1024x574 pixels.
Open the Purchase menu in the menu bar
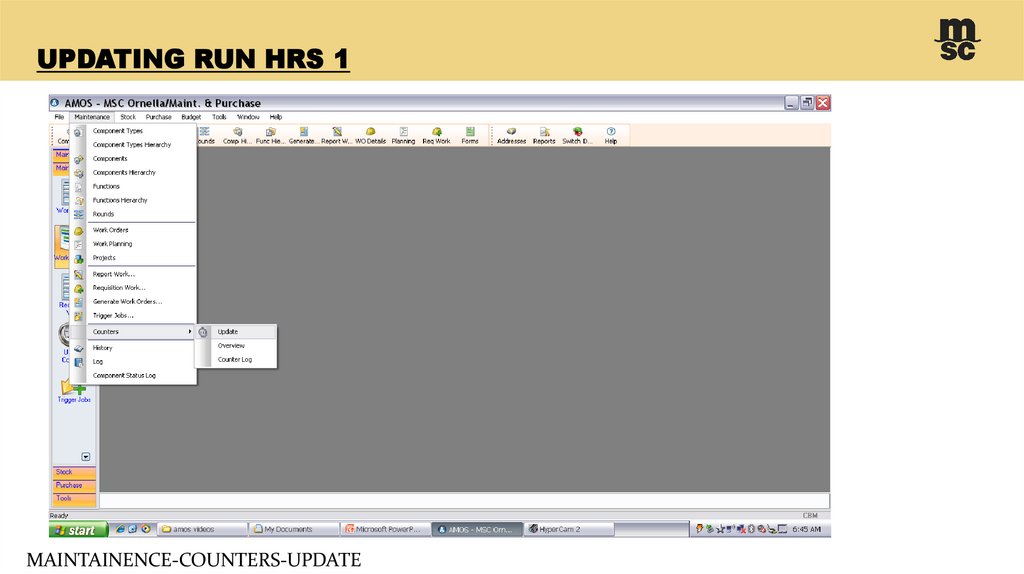[158, 117]
